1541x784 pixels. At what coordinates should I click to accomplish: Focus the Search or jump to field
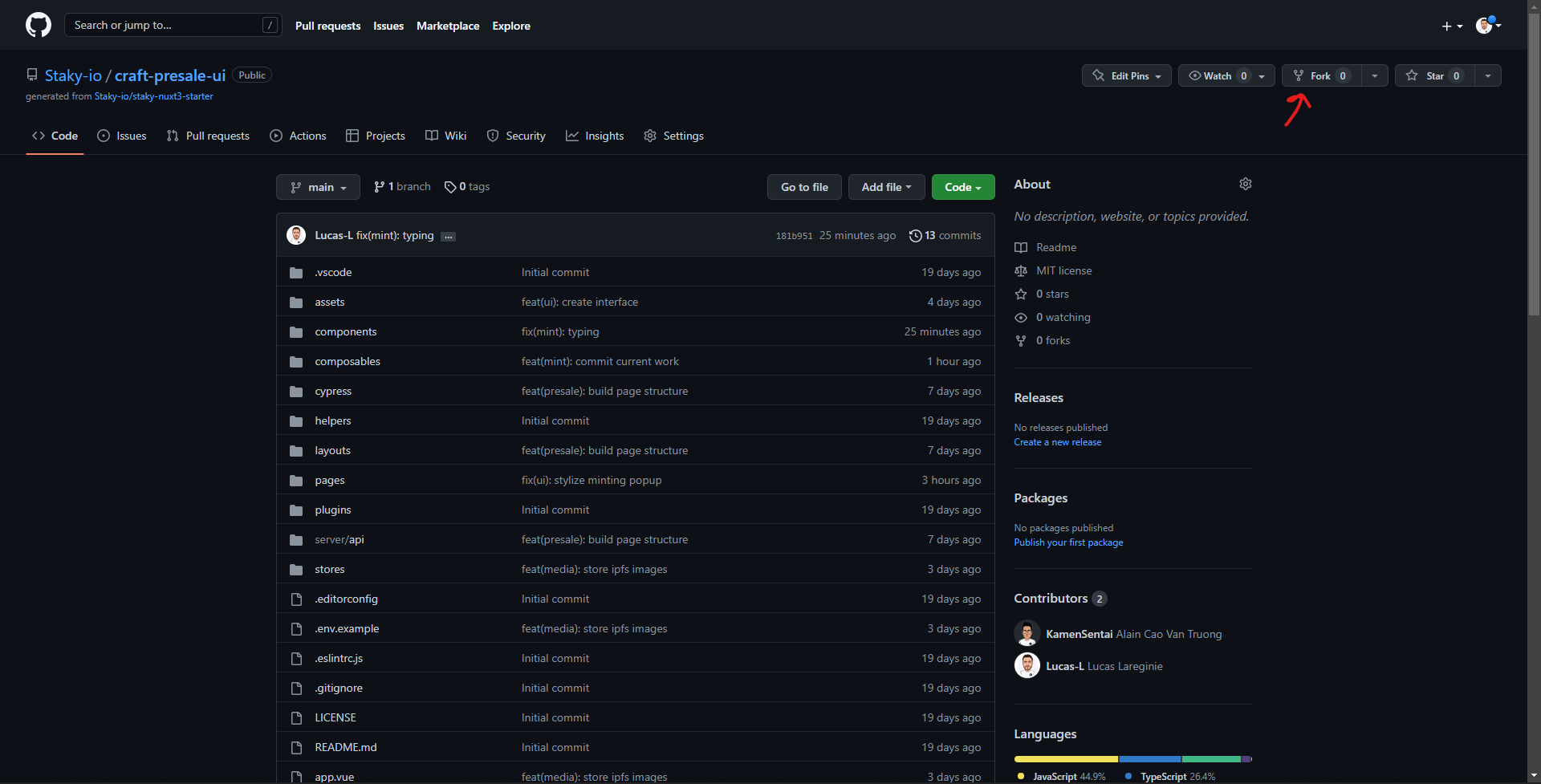[173, 25]
